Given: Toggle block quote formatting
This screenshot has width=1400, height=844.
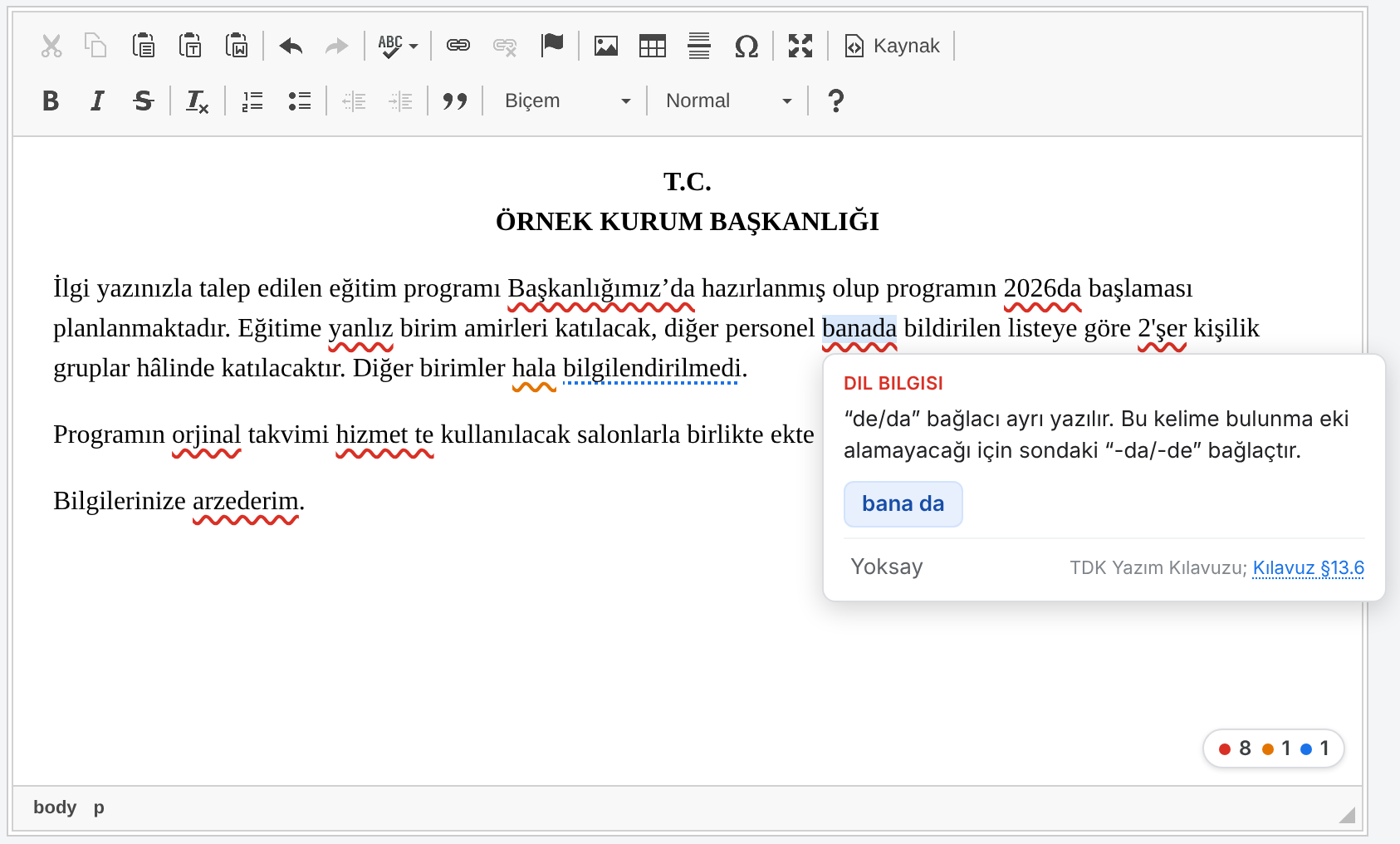Looking at the screenshot, I should 455,101.
